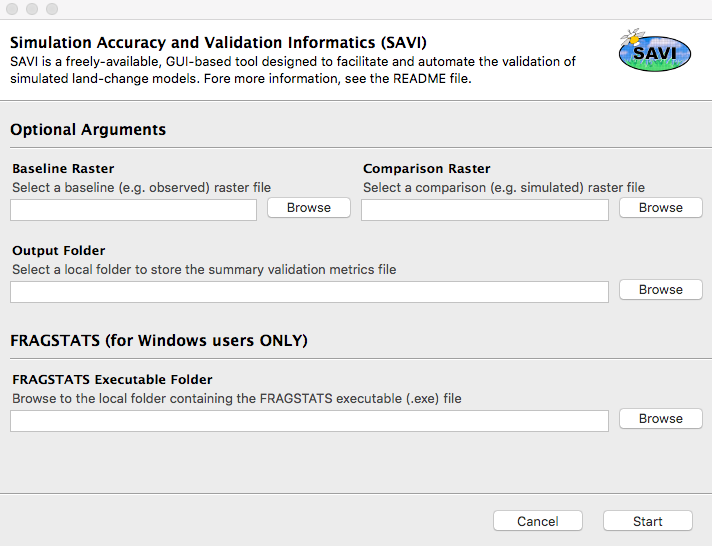Click the 'Simulation Accuracy and Validation Informatics (SAVI)' title
The width and height of the screenshot is (712, 546).
point(218,42)
